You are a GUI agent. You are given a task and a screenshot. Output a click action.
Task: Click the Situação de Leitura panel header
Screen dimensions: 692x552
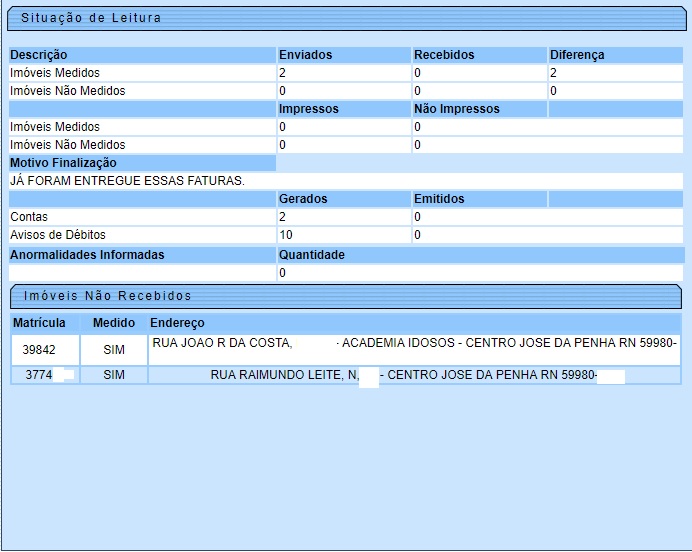pyautogui.click(x=90, y=18)
